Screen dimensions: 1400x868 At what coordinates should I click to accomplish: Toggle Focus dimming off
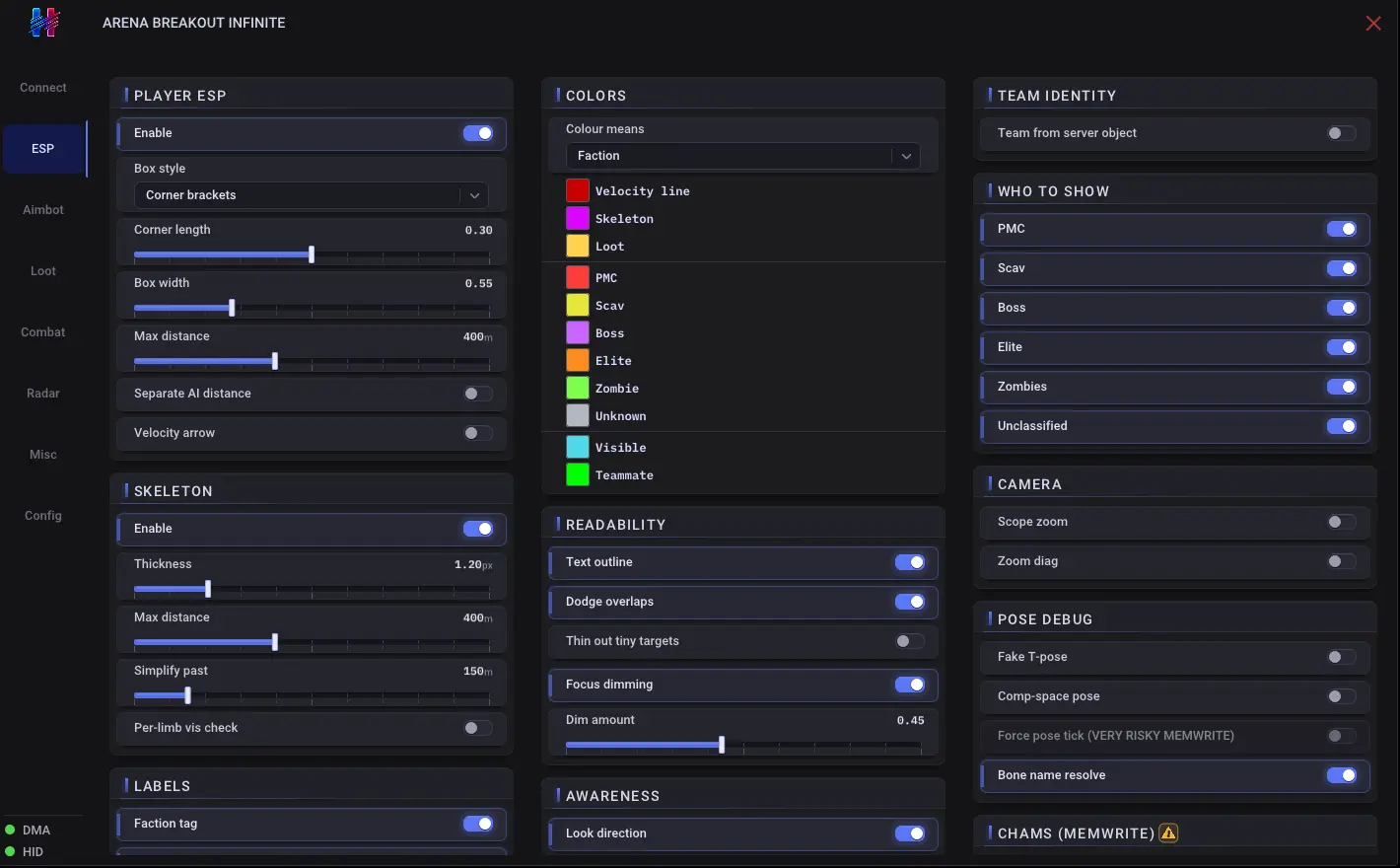[x=910, y=685]
